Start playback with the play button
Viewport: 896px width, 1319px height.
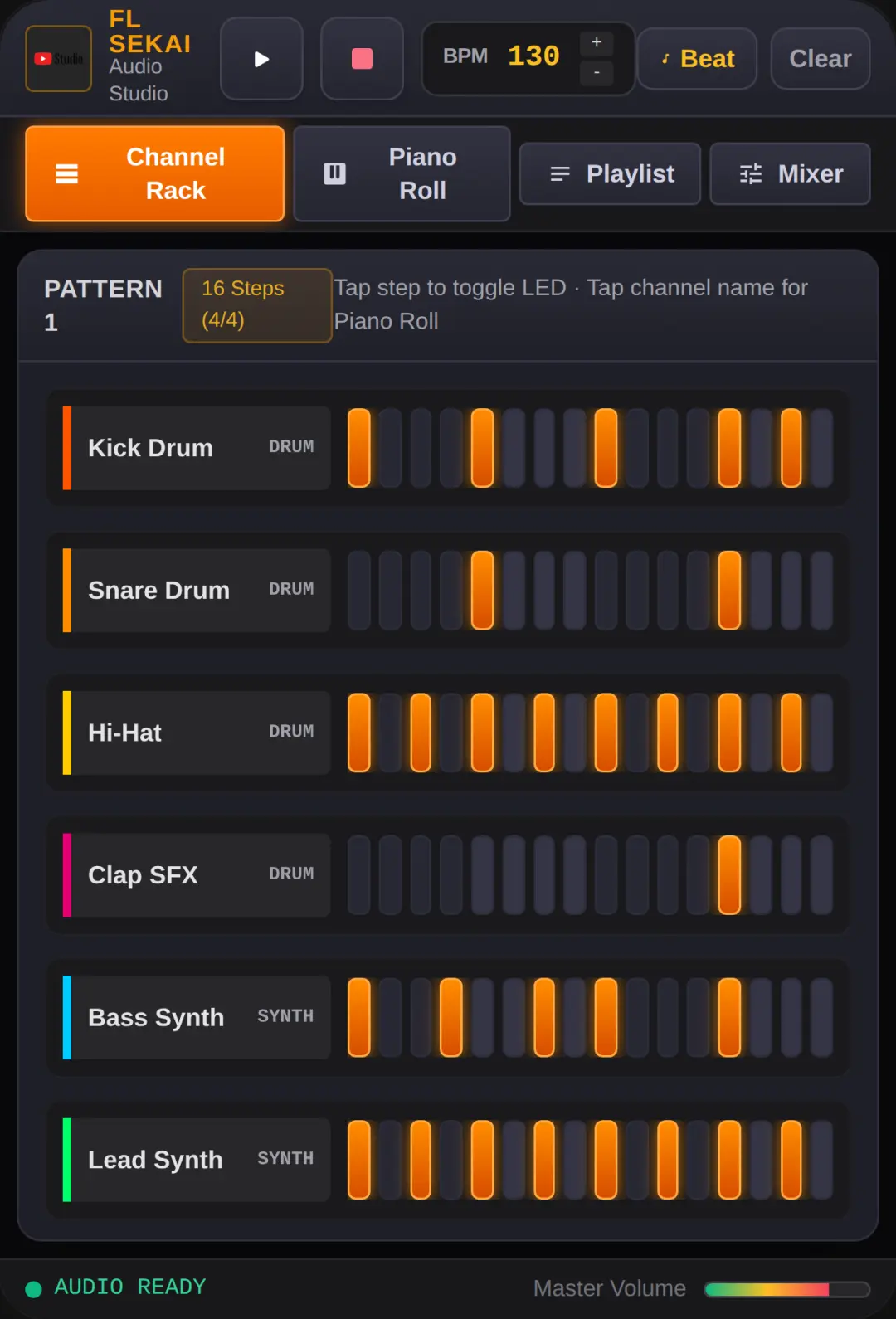tap(261, 59)
